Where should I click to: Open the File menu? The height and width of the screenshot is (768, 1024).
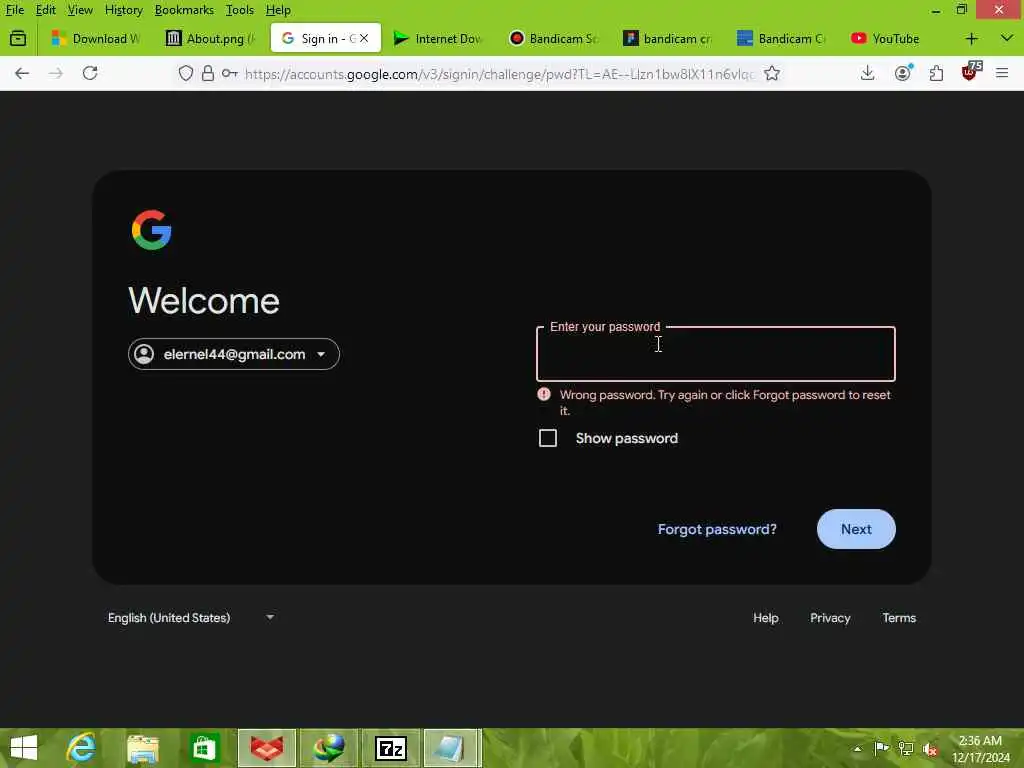[14, 10]
